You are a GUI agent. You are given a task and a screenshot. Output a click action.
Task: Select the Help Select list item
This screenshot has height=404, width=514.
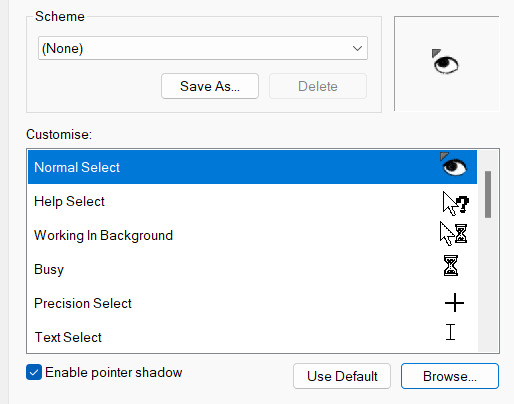(x=252, y=201)
